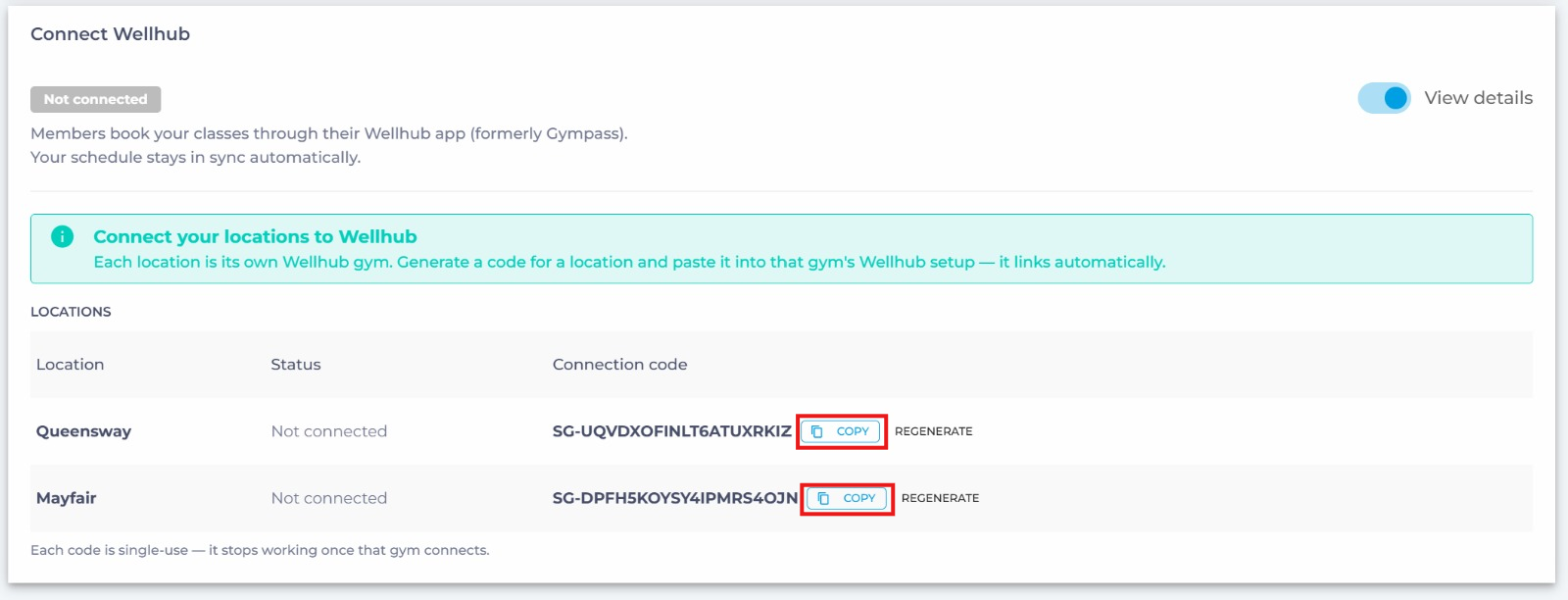Toggle the View details switch off

point(1384,98)
